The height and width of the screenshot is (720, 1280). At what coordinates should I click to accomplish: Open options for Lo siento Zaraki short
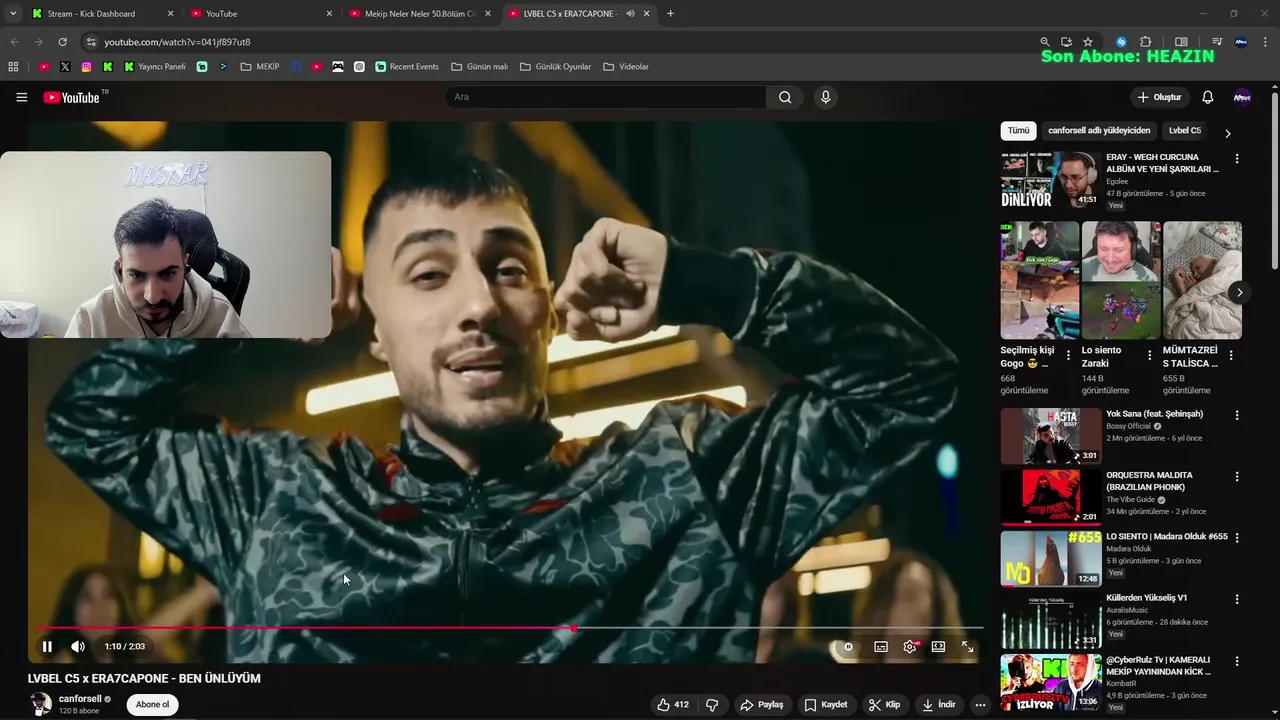point(1149,355)
